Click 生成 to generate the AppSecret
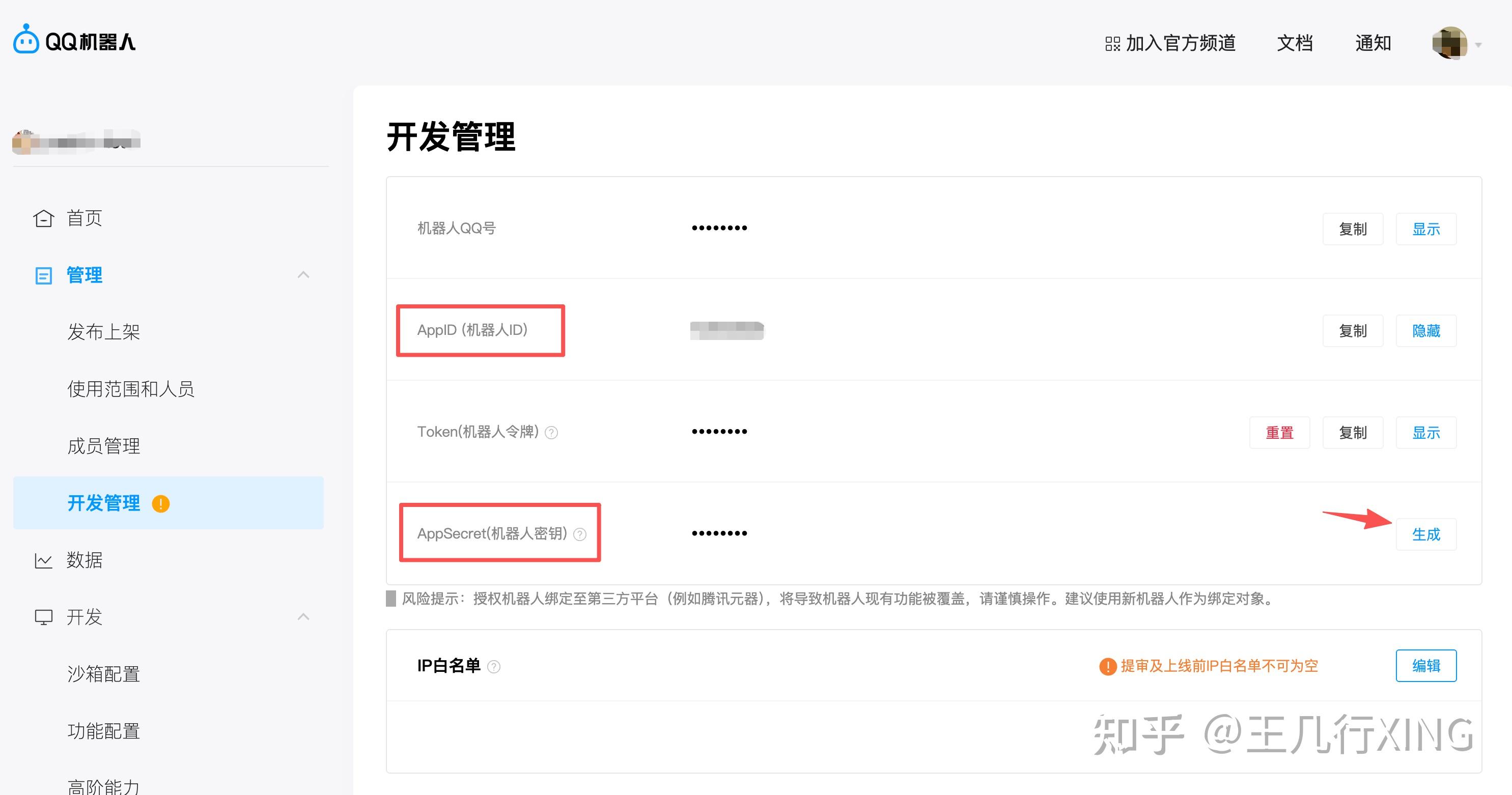The height and width of the screenshot is (795, 1512). [1426, 534]
